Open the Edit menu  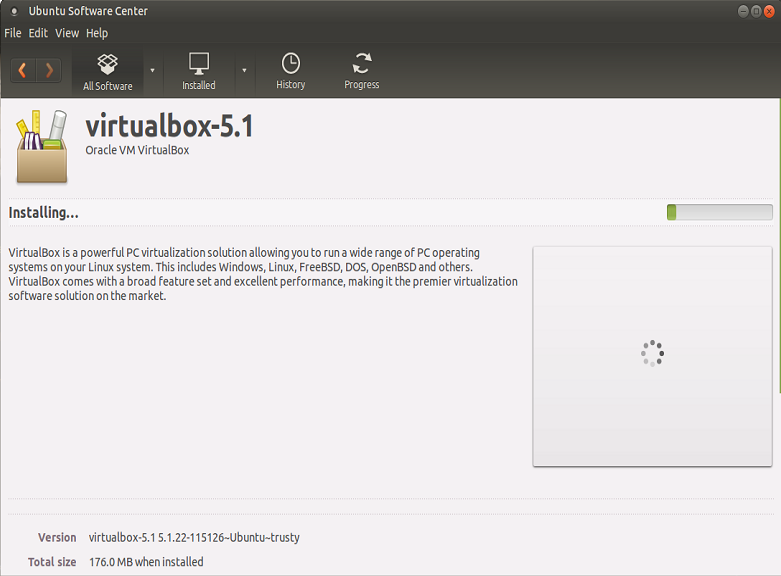pos(38,33)
